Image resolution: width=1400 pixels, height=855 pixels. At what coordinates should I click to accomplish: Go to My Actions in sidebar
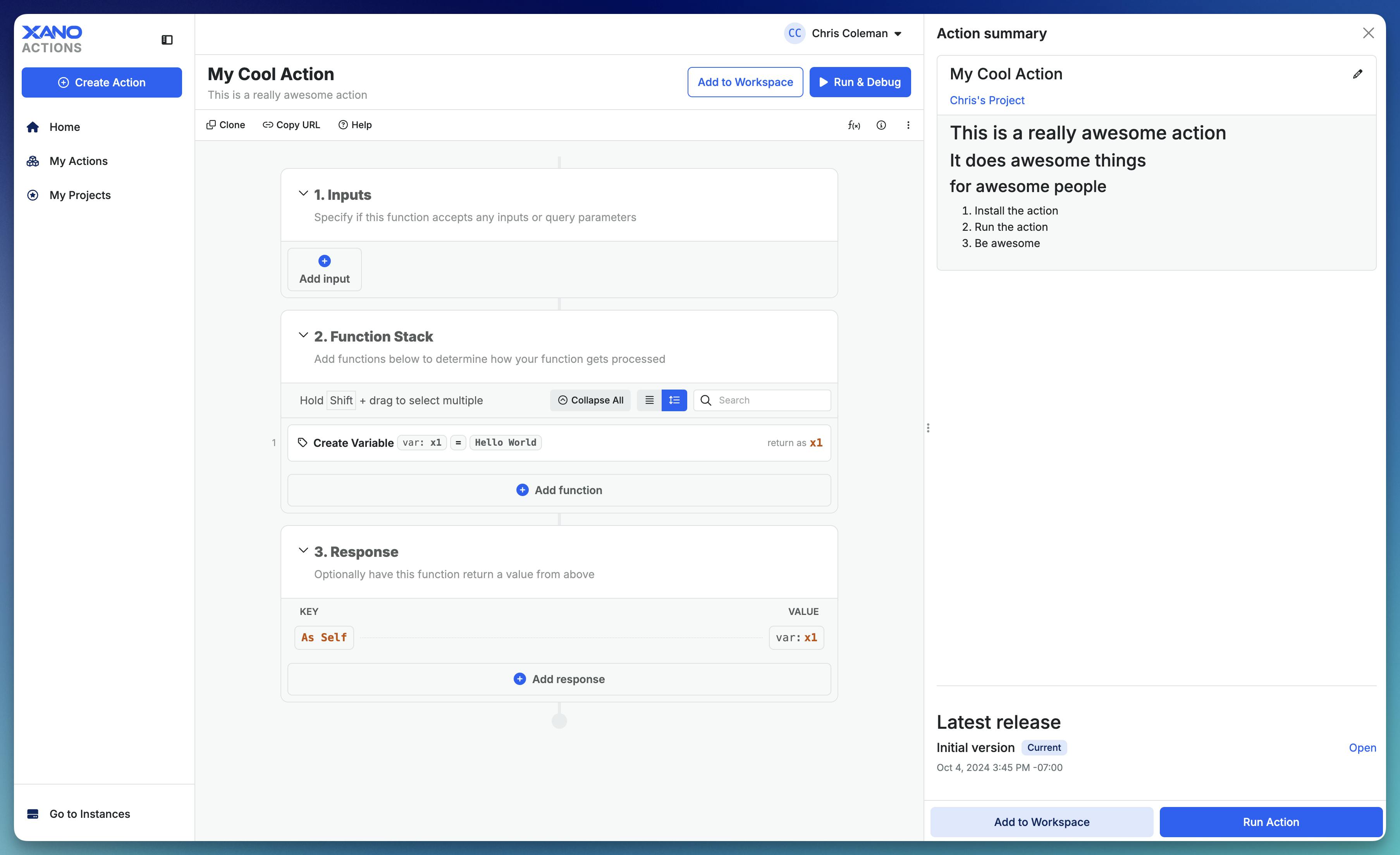(x=78, y=161)
